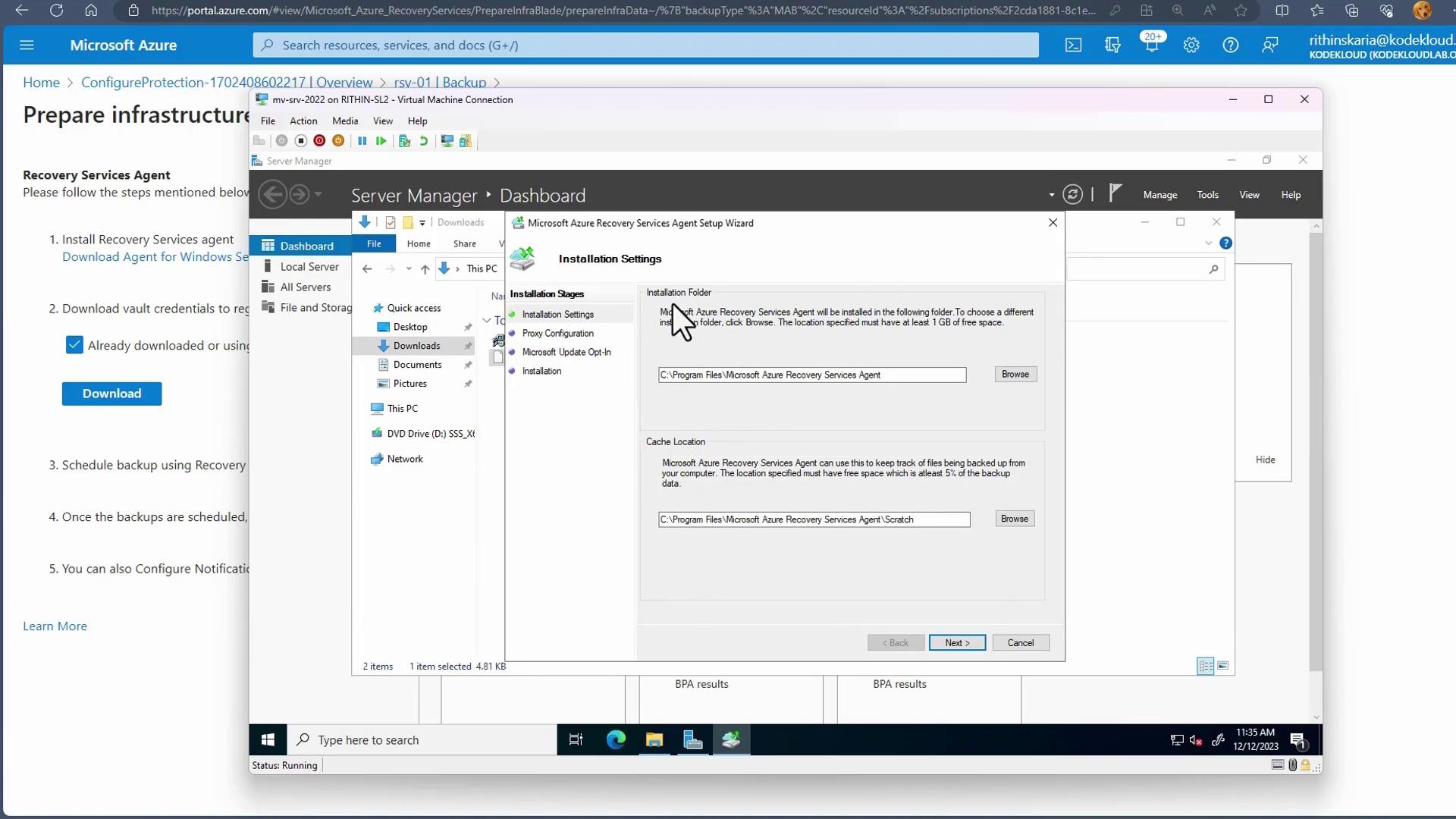Click the VM Checkpoint icon
Screen dimensions: 1456x819
(404, 141)
